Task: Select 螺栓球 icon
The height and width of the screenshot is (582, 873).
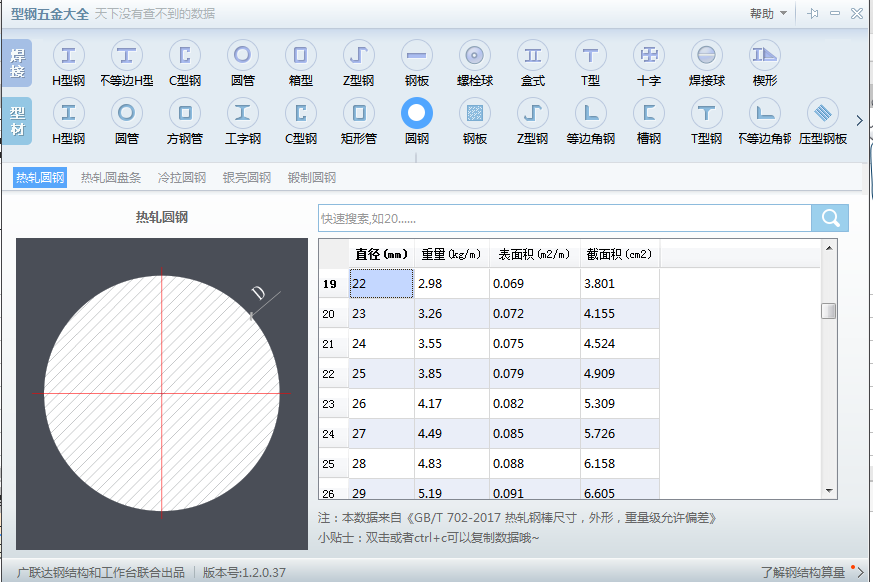Action: coord(474,55)
